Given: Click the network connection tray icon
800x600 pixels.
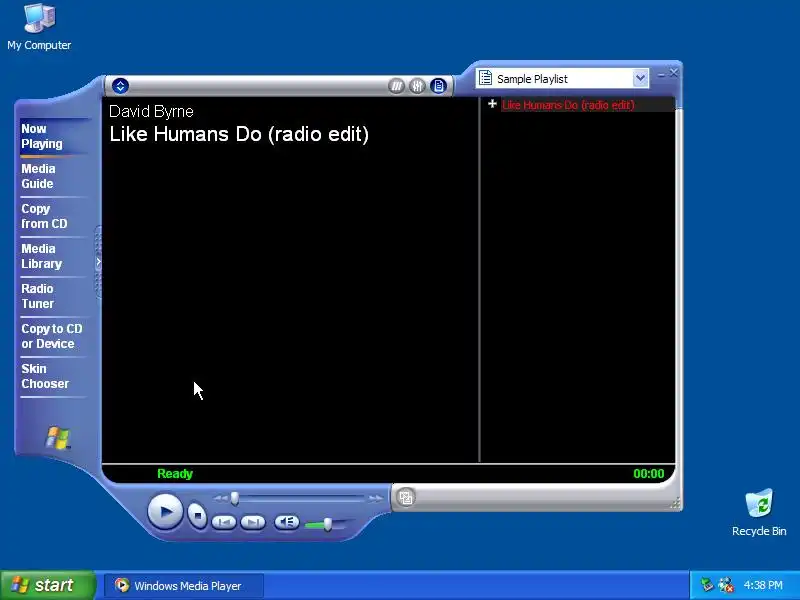Looking at the screenshot, I should point(726,585).
